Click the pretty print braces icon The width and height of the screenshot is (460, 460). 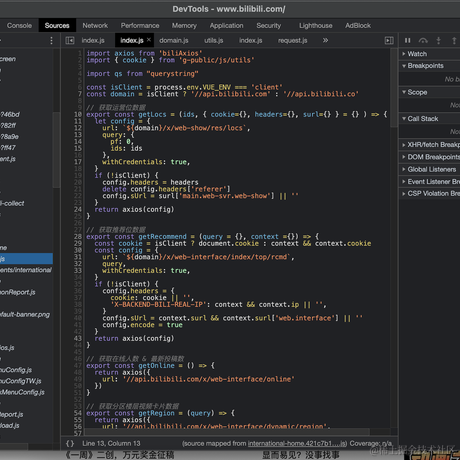(x=70, y=443)
